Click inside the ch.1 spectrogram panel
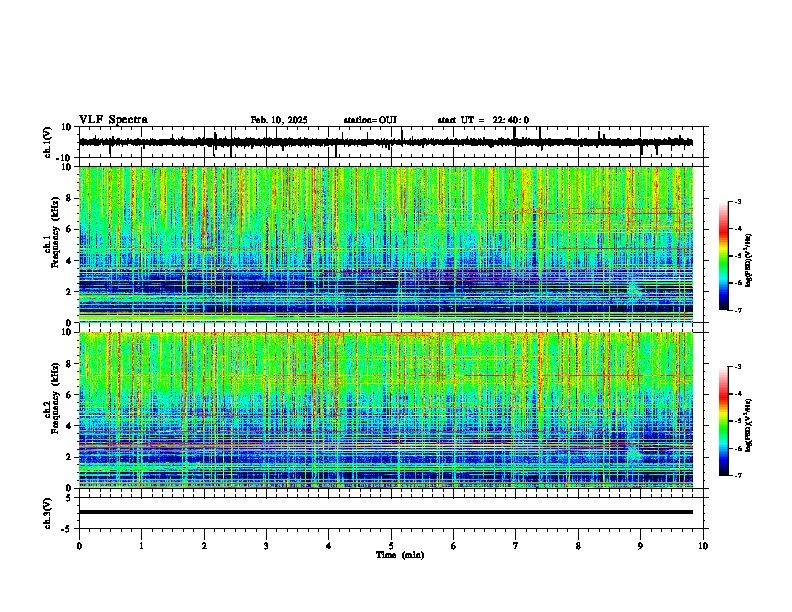 coord(385,244)
